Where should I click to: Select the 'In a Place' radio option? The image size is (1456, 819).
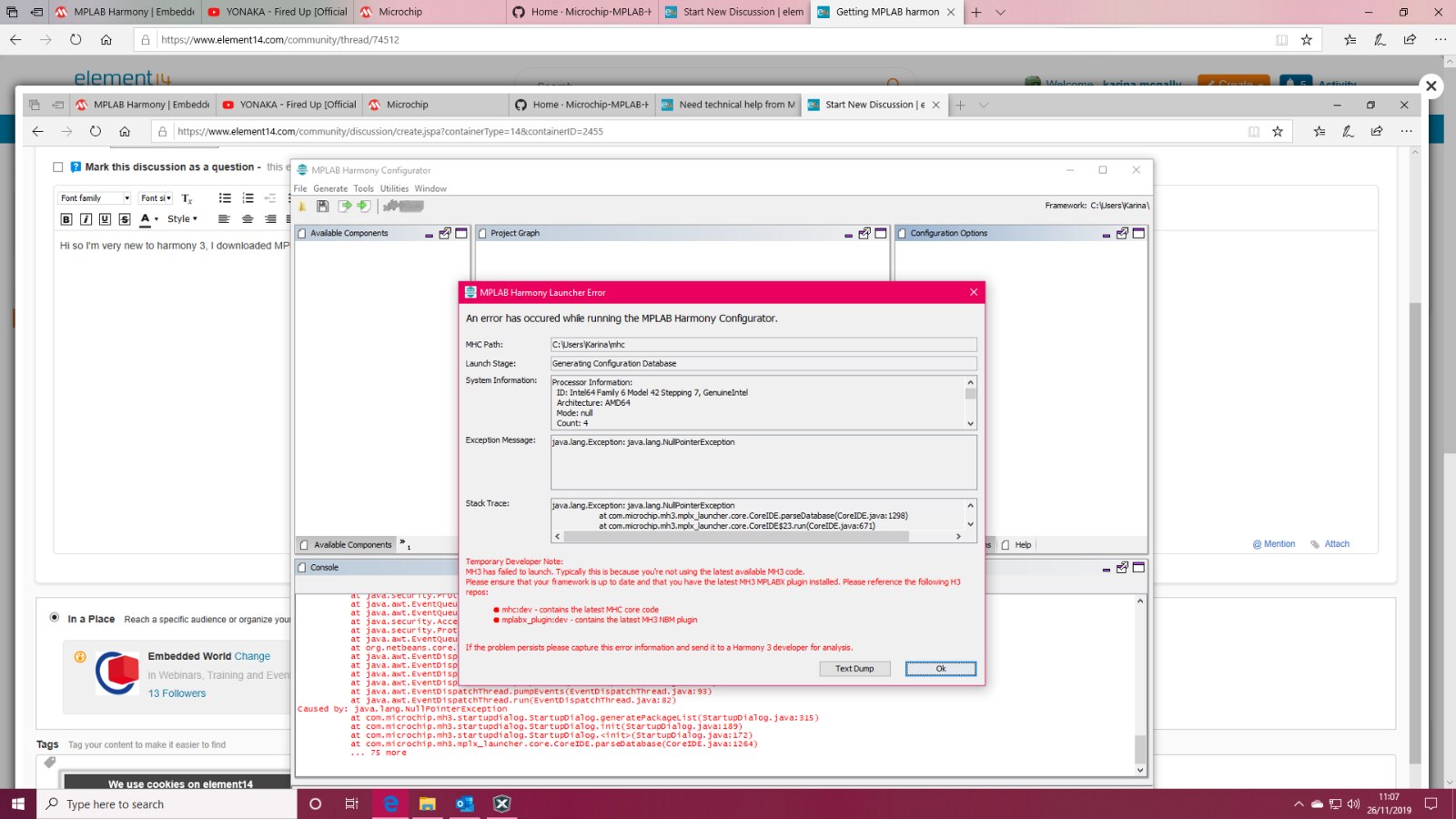[55, 618]
